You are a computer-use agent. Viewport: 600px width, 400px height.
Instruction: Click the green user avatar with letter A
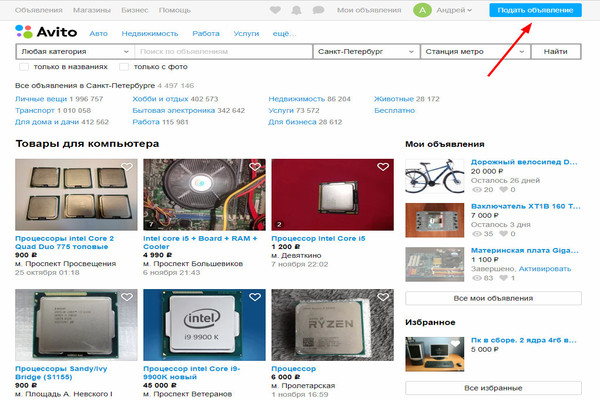422,10
